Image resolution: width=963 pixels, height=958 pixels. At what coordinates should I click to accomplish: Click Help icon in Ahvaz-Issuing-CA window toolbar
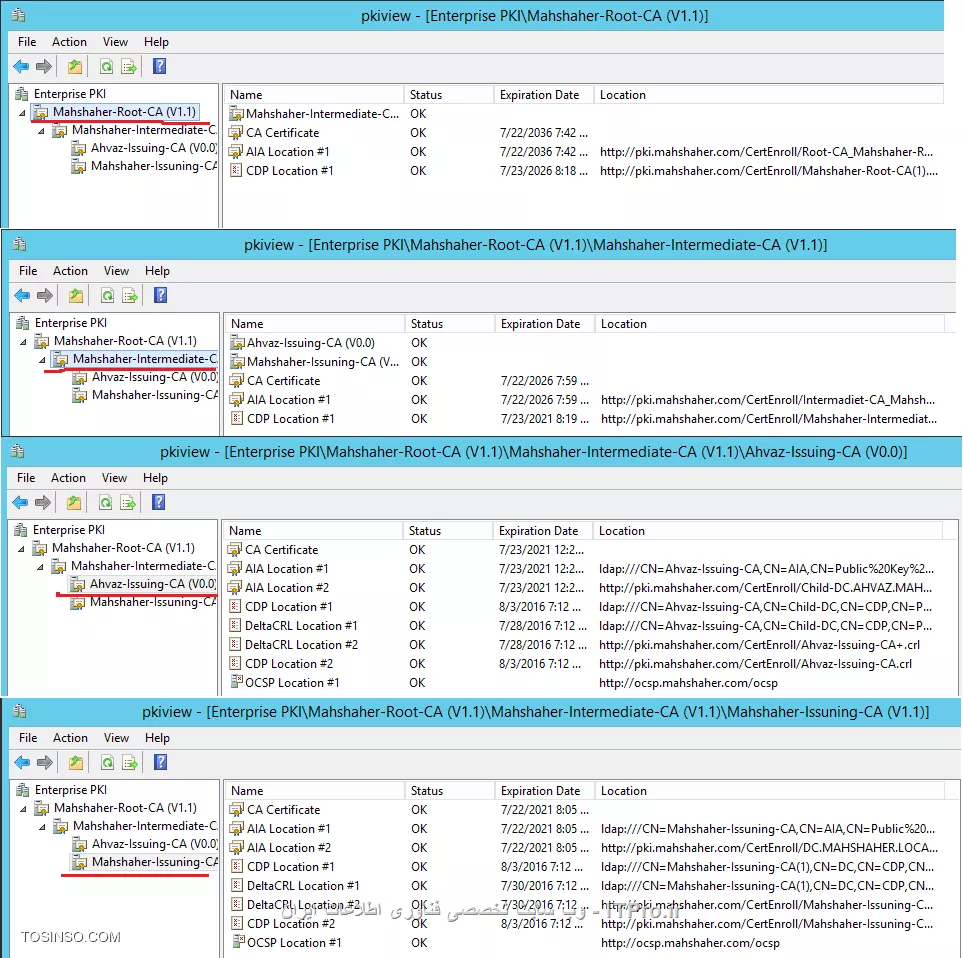tap(158, 502)
